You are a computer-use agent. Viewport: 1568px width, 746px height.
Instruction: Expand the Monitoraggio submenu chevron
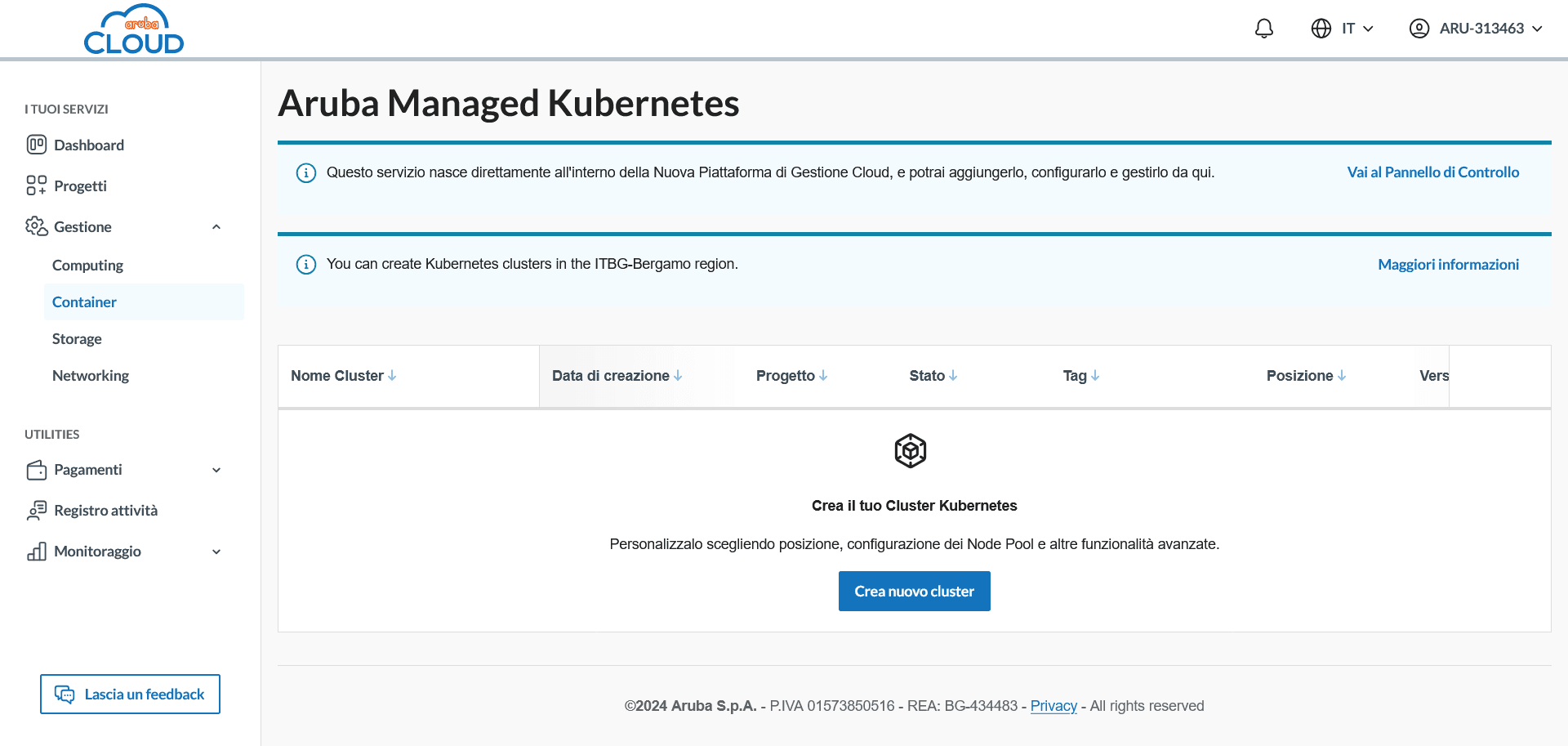[x=216, y=552]
